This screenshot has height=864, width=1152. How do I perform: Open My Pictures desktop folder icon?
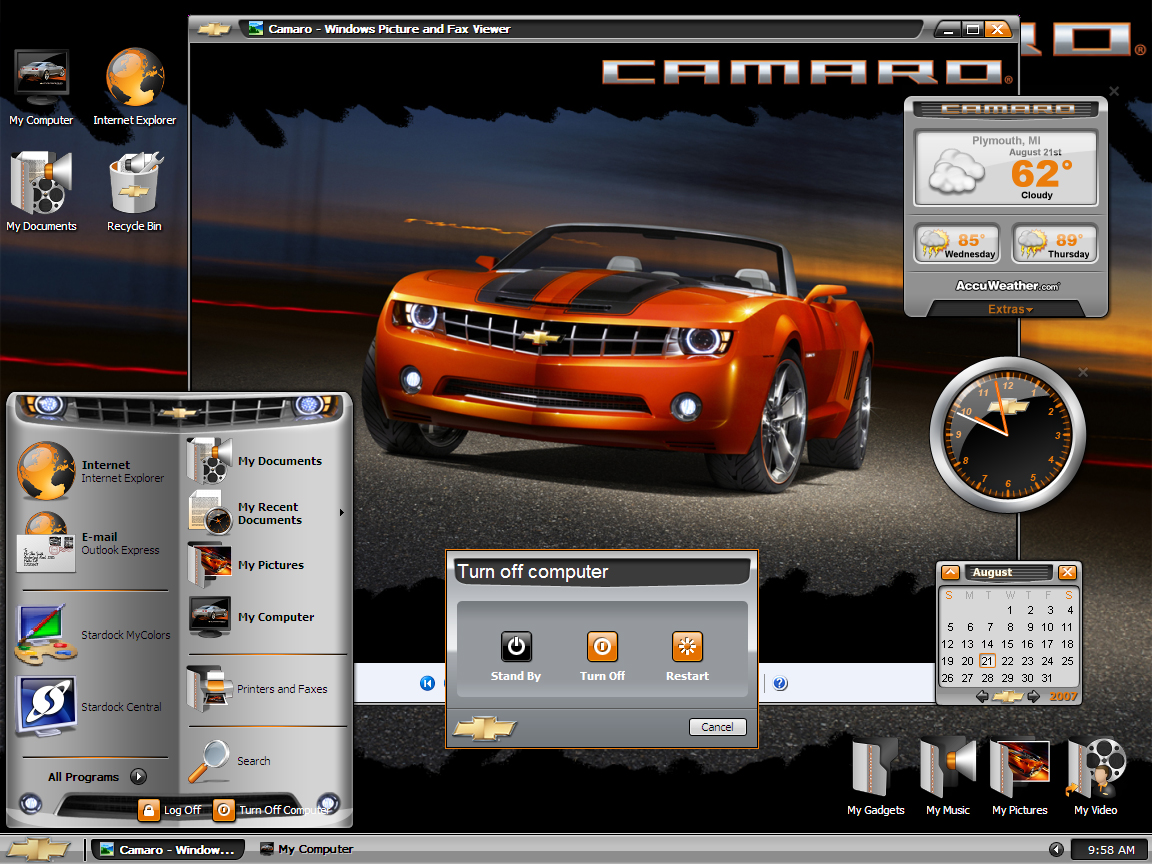point(1020,777)
